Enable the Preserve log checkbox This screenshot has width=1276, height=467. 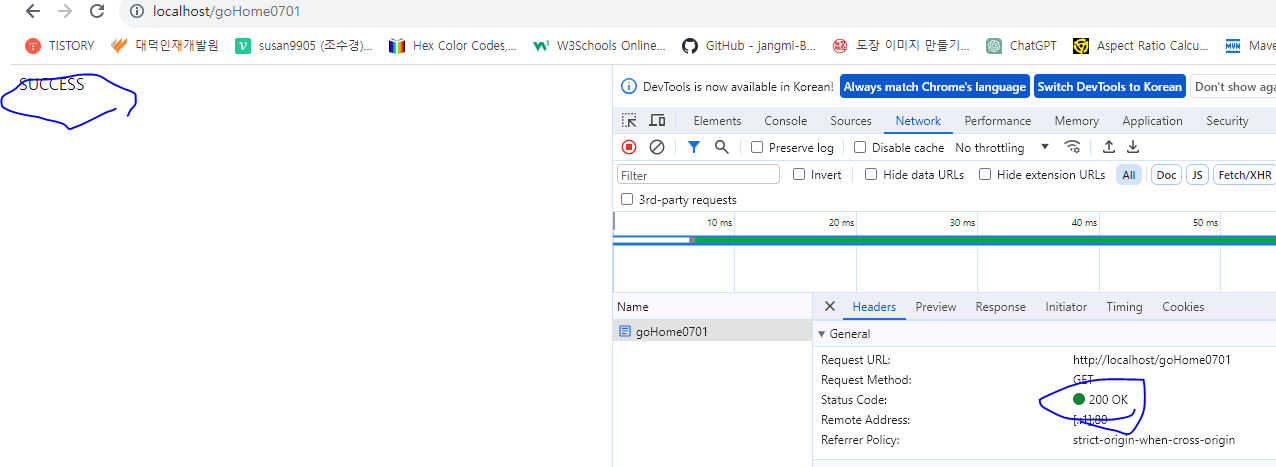pyautogui.click(x=757, y=147)
